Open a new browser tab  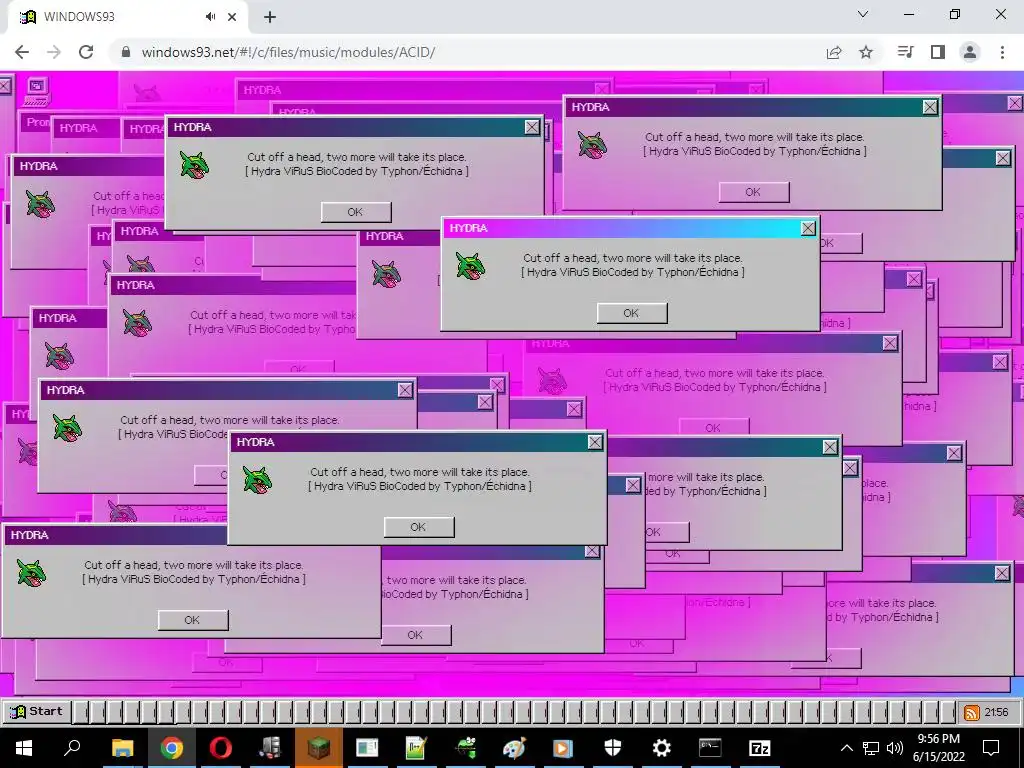270,18
